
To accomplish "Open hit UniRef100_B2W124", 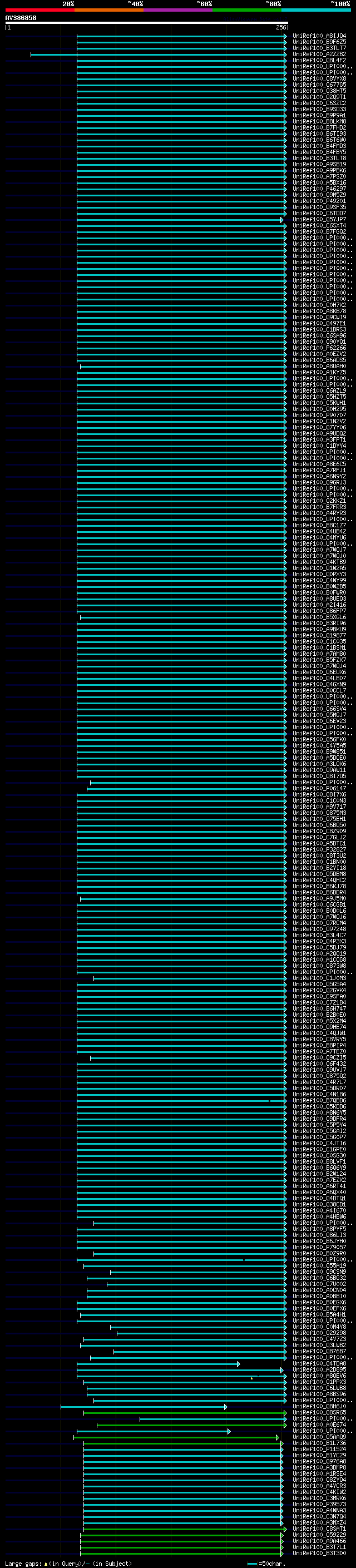I will pos(319,1174).
